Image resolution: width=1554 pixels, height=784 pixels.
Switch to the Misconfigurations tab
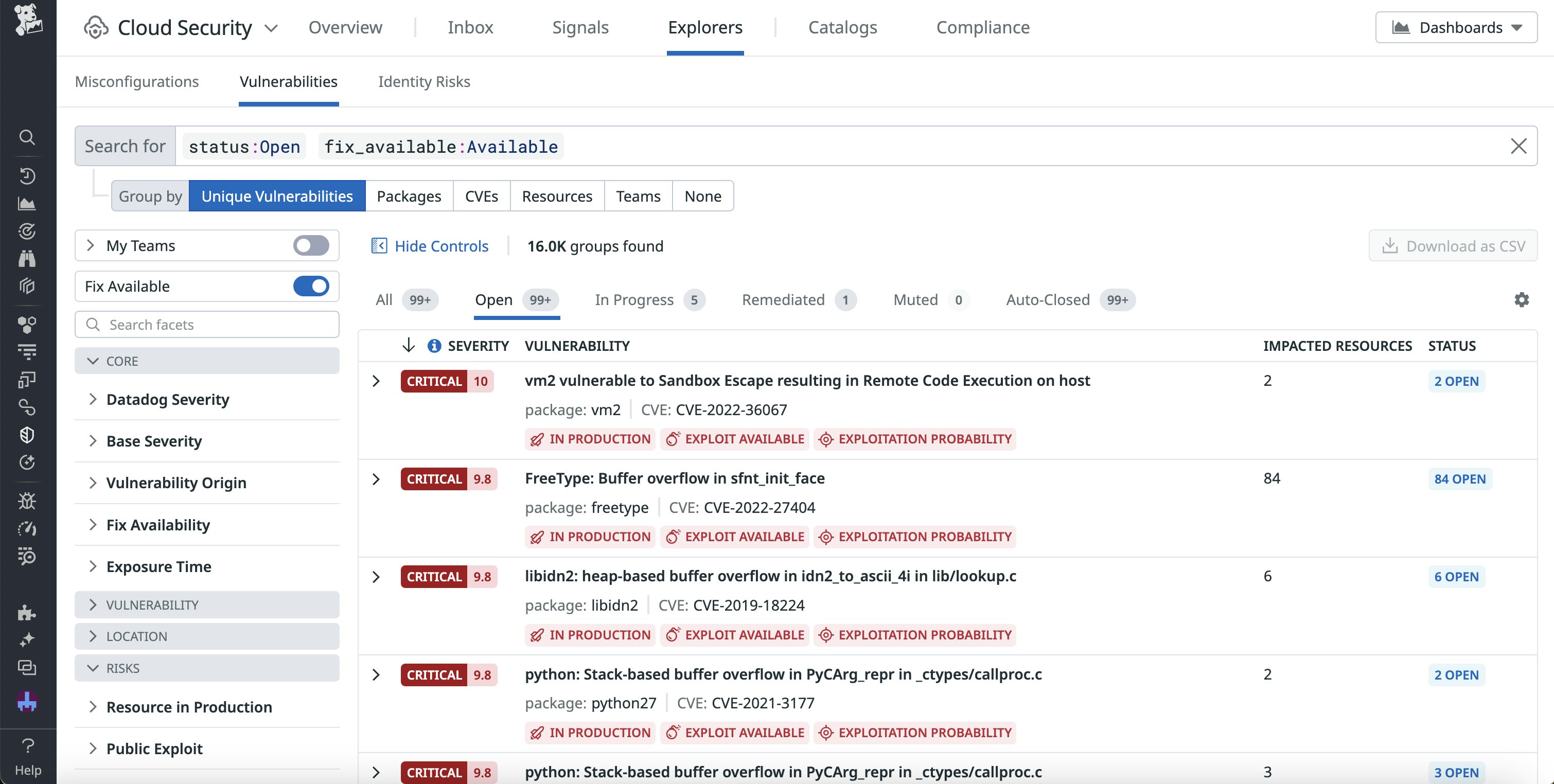tap(136, 81)
